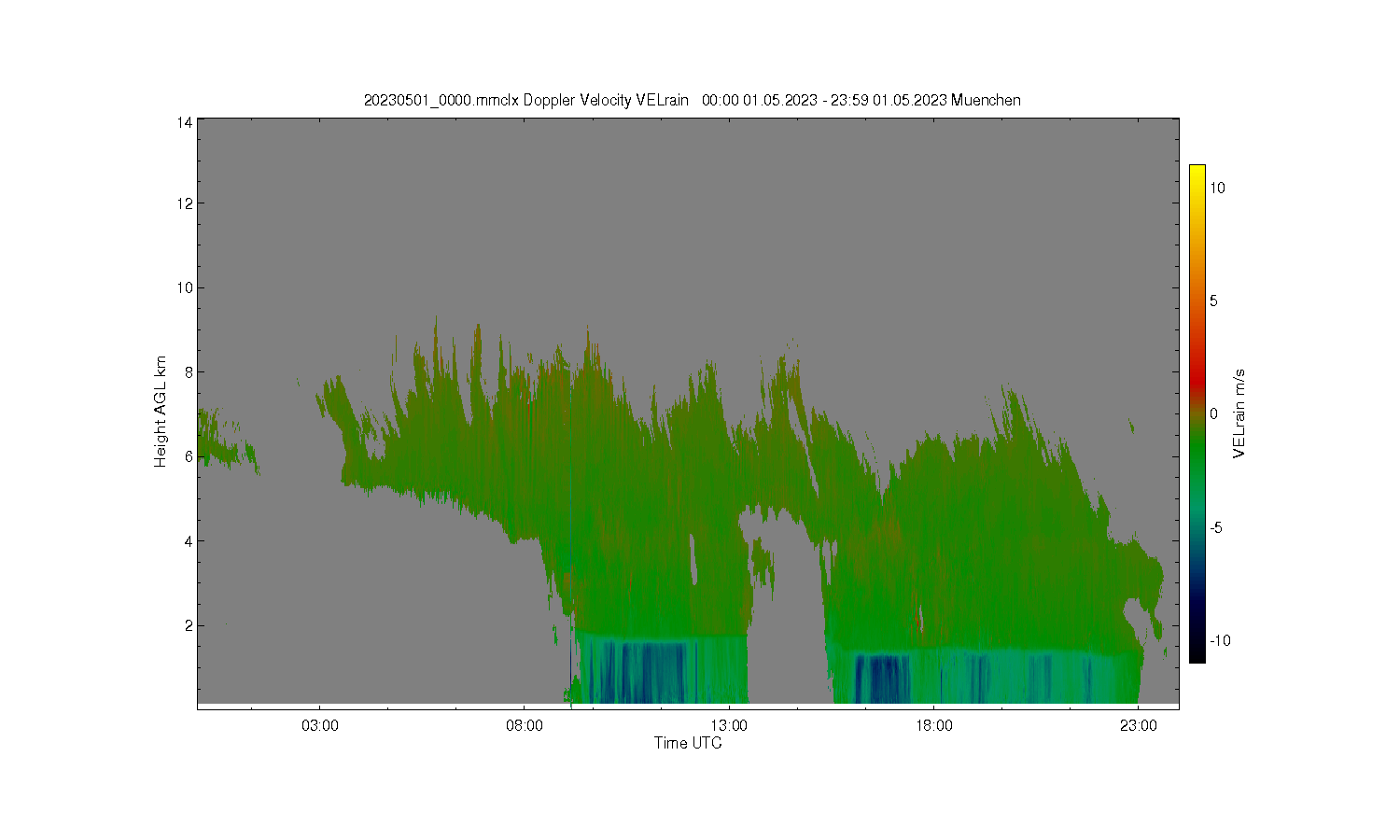1400x840 pixels.
Task: Click the height tick label 2
Action: pyautogui.click(x=189, y=625)
